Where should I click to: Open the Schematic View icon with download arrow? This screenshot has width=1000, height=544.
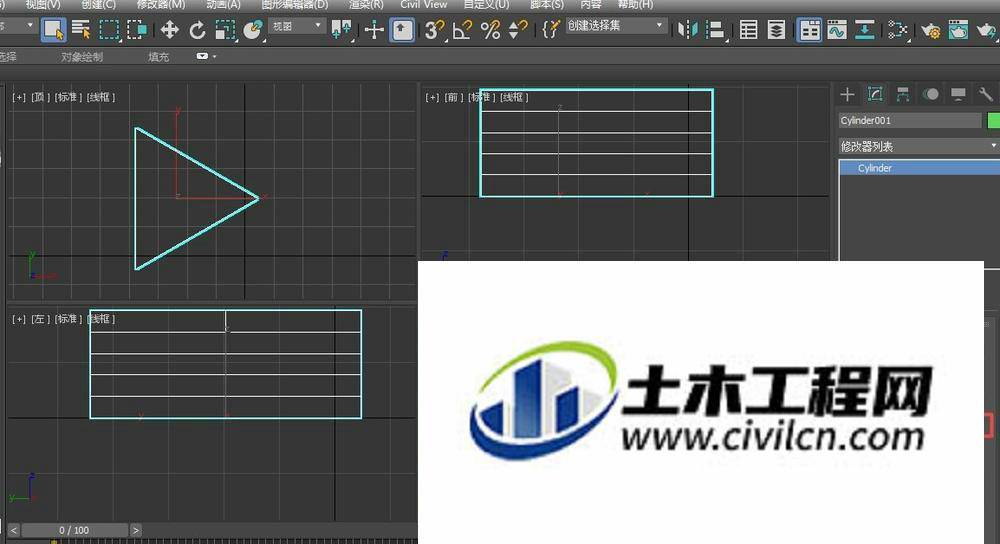click(865, 30)
